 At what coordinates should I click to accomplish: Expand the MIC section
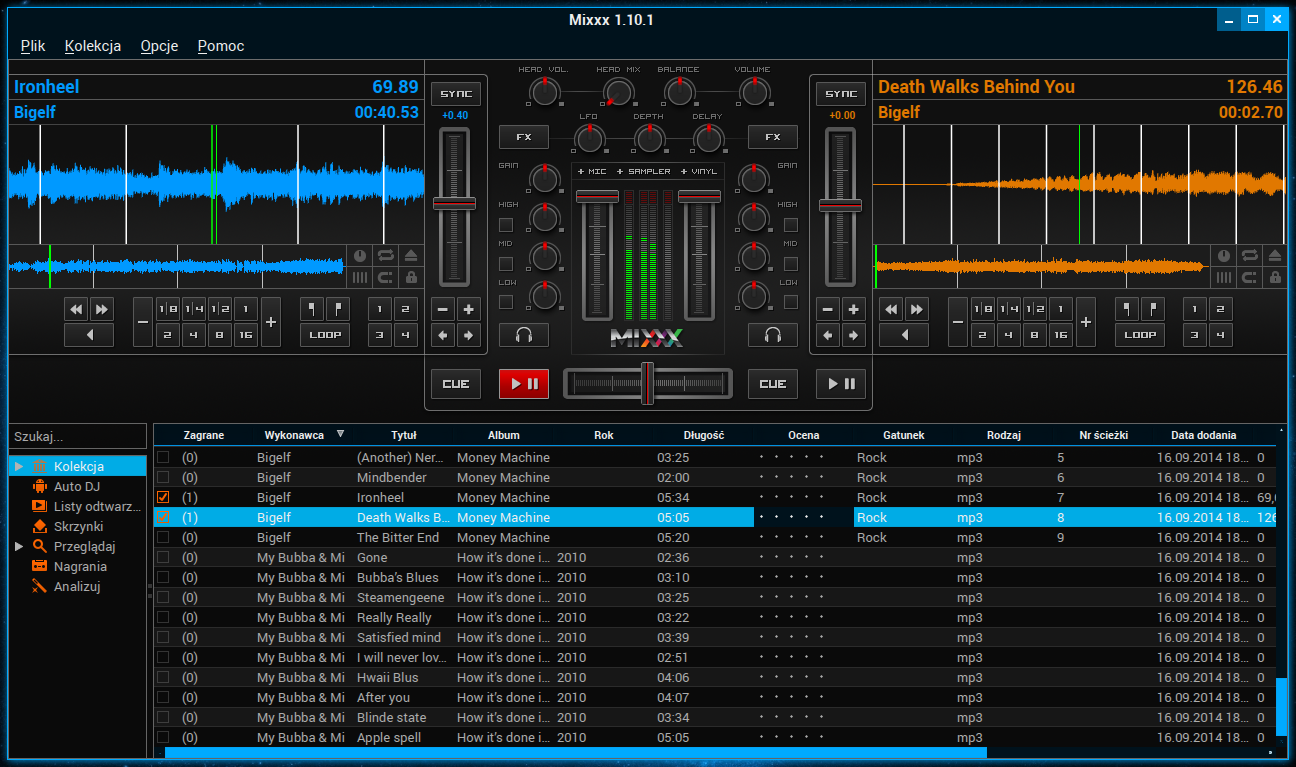coord(593,172)
